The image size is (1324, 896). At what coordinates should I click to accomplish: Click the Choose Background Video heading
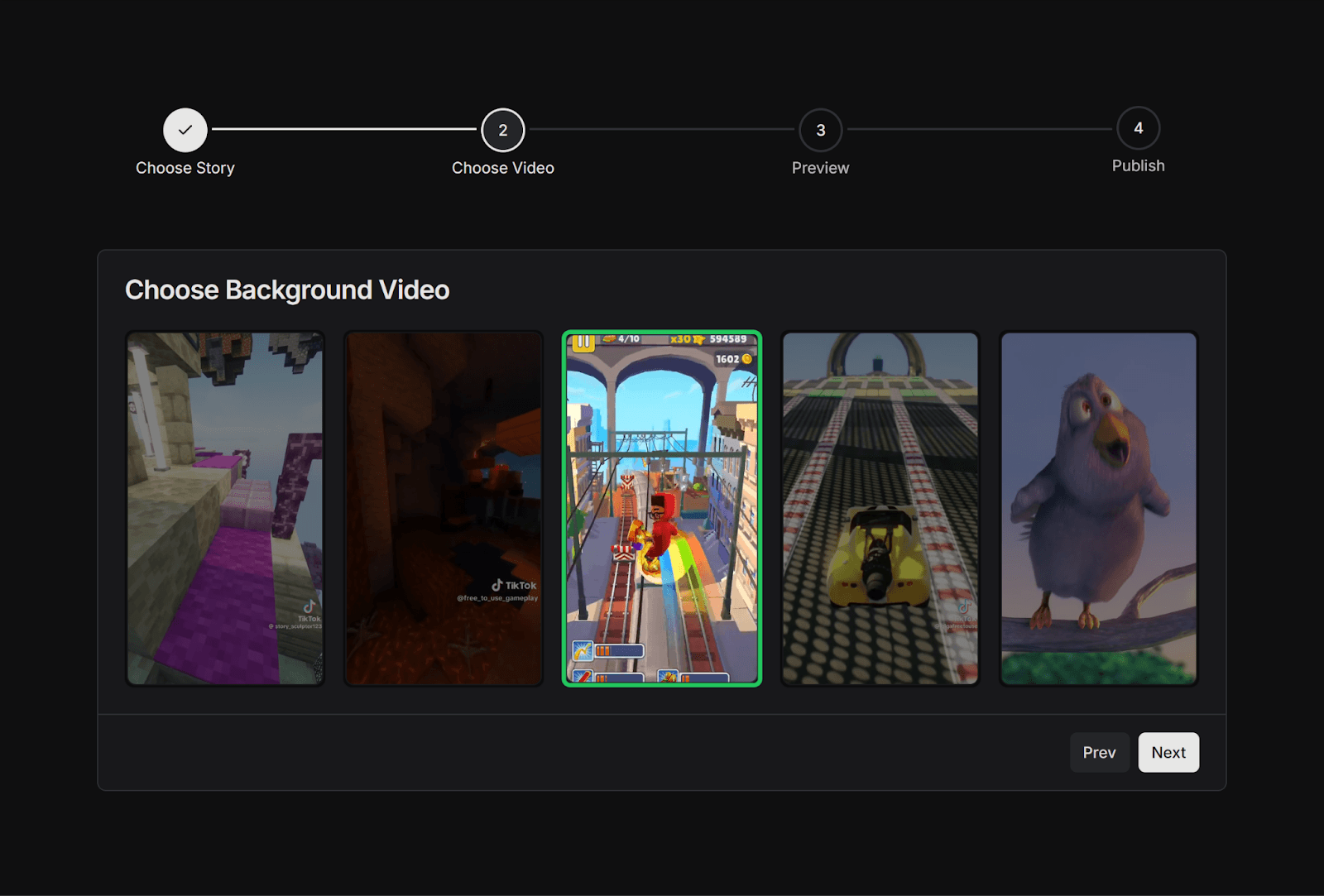287,290
